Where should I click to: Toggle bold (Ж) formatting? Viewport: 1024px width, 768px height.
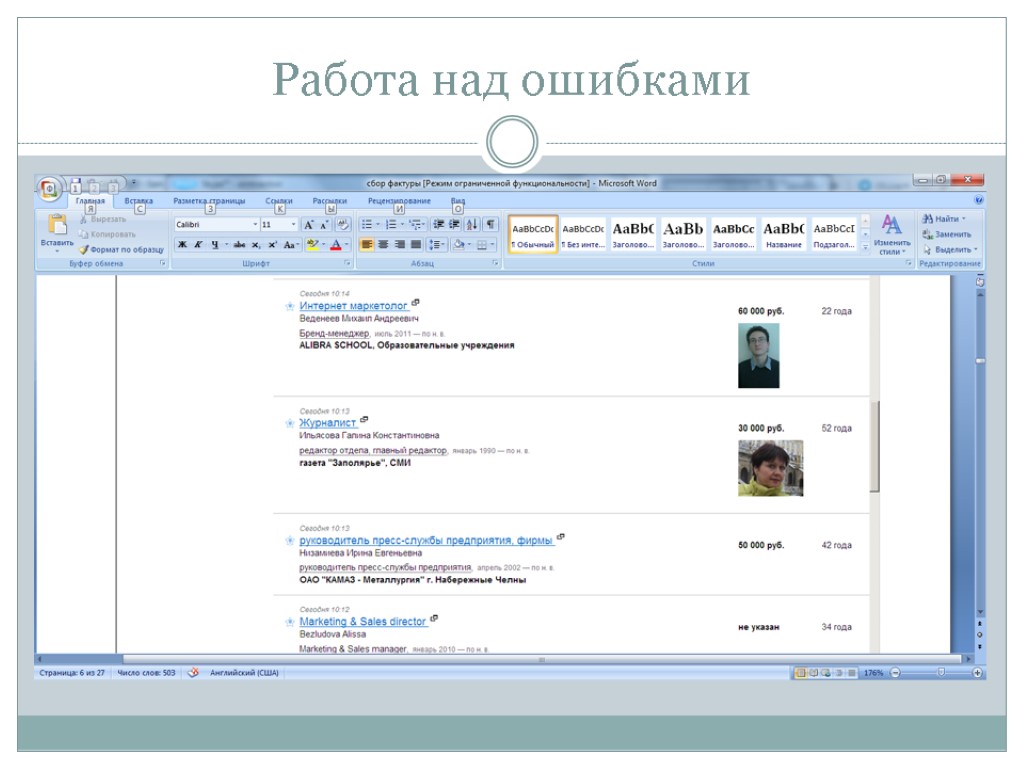coord(182,245)
